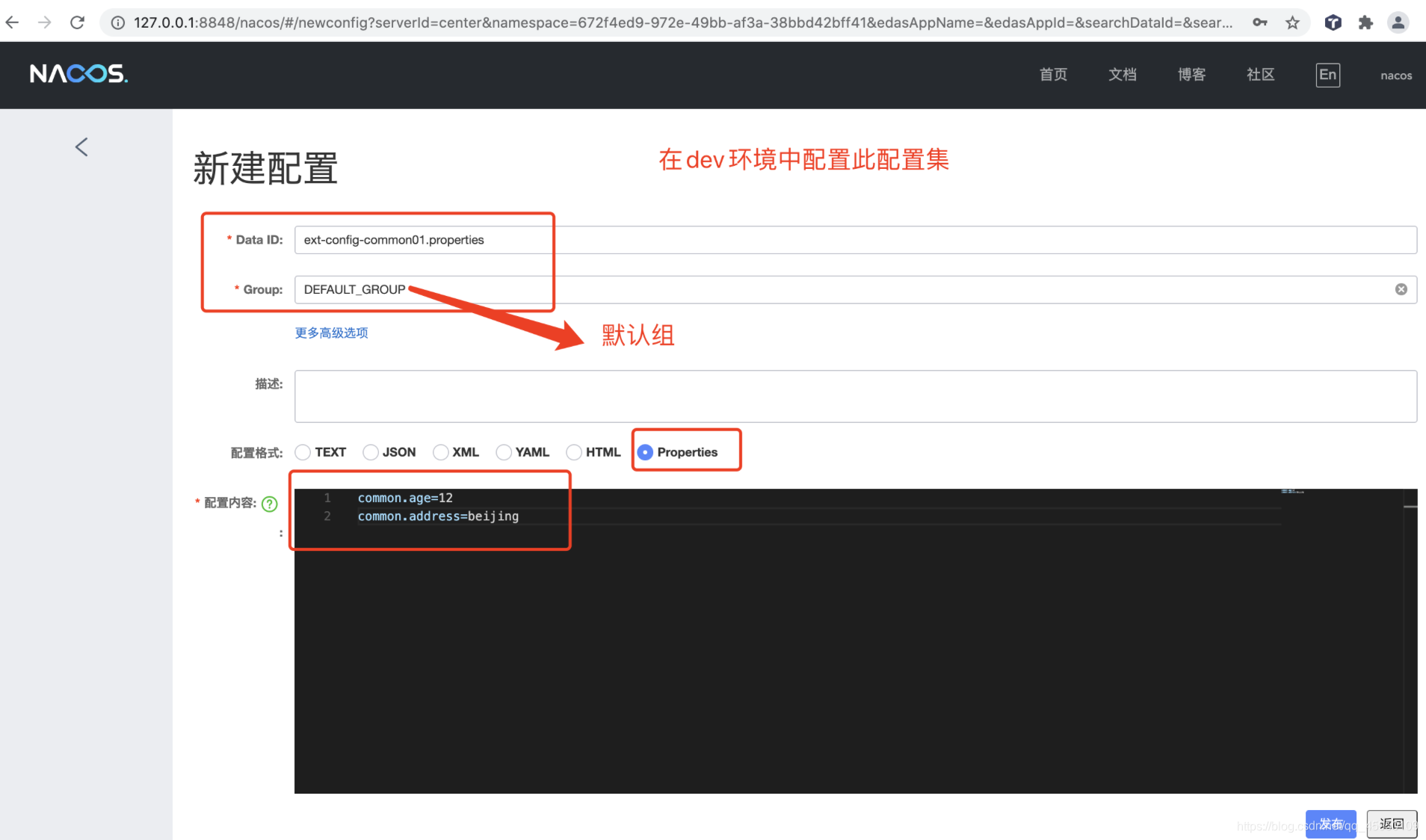
Task: Click line common.address=beijing in editor
Action: 438,516
